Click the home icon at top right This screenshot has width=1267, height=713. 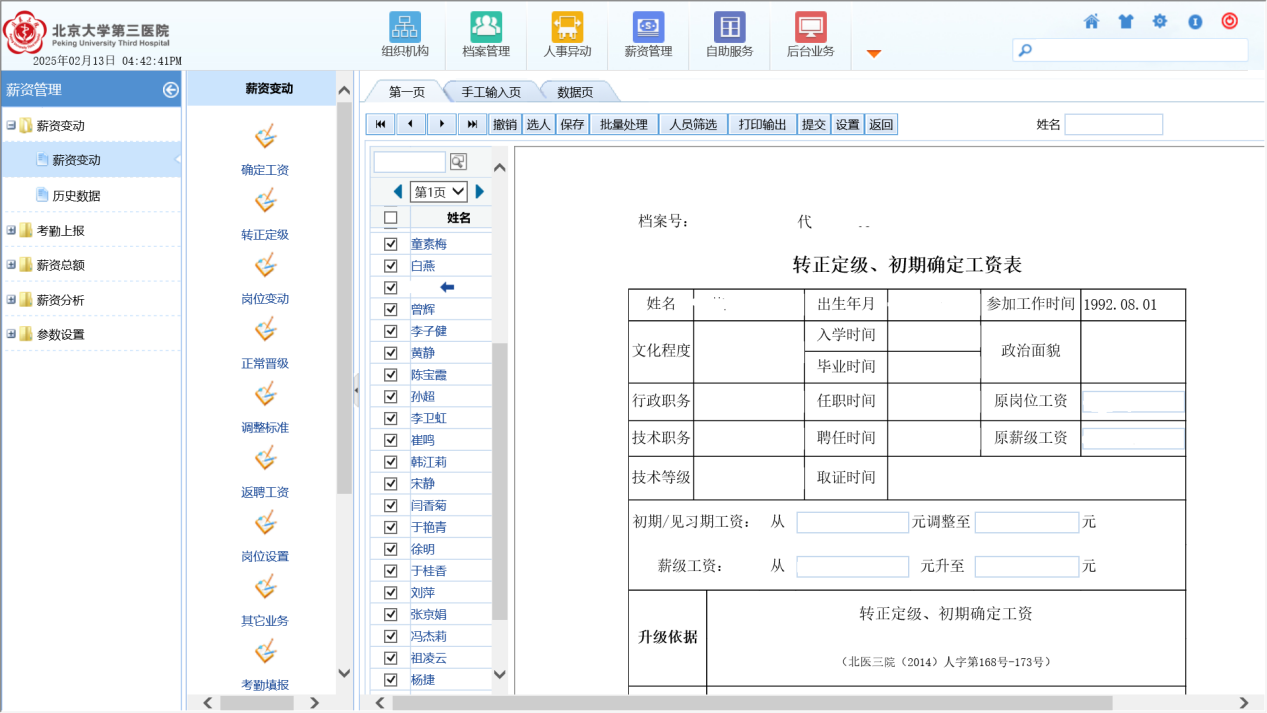point(1091,21)
